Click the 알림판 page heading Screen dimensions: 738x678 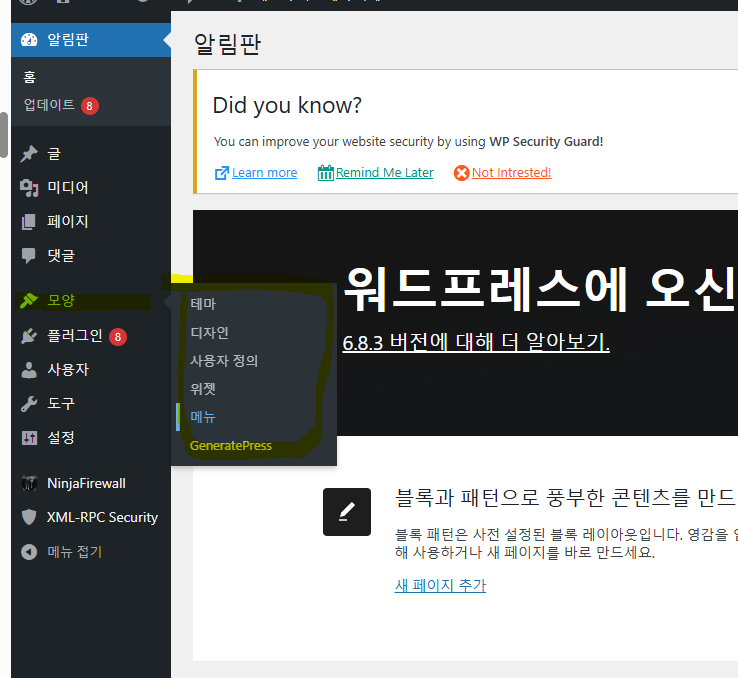pyautogui.click(x=227, y=44)
